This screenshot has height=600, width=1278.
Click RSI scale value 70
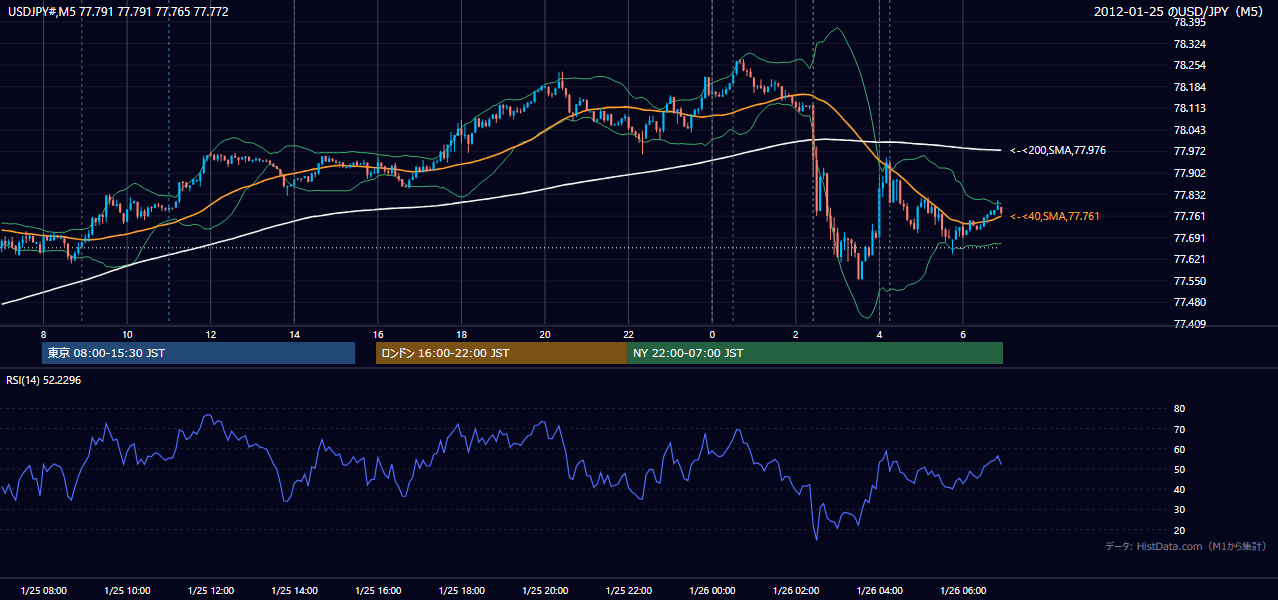(1179, 429)
